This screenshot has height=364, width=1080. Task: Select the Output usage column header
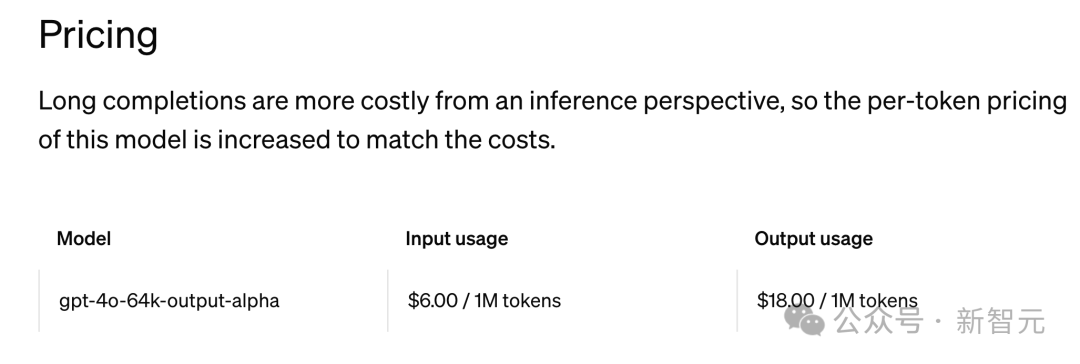(x=813, y=239)
